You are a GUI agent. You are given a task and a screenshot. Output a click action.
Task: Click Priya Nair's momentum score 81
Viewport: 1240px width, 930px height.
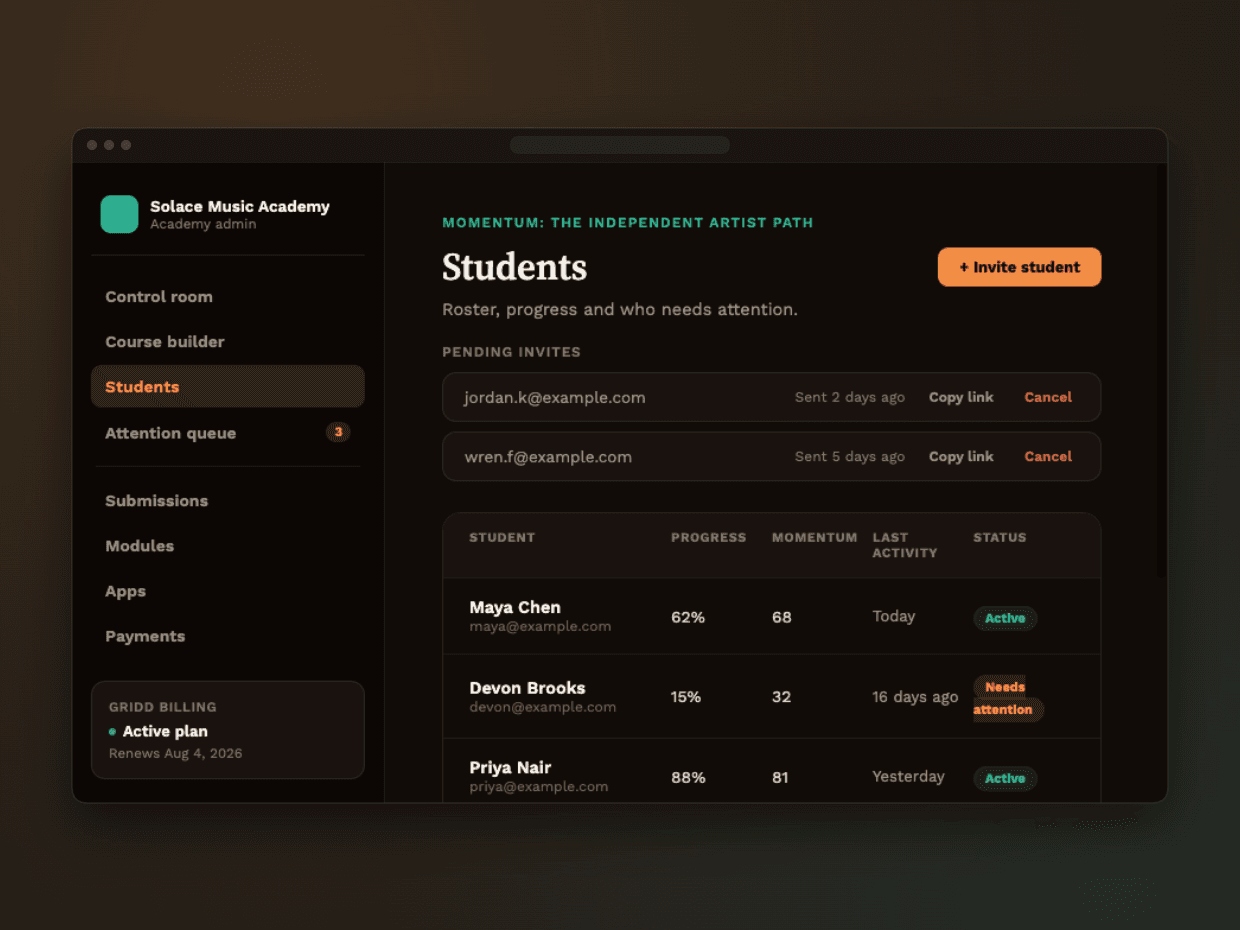coord(782,777)
